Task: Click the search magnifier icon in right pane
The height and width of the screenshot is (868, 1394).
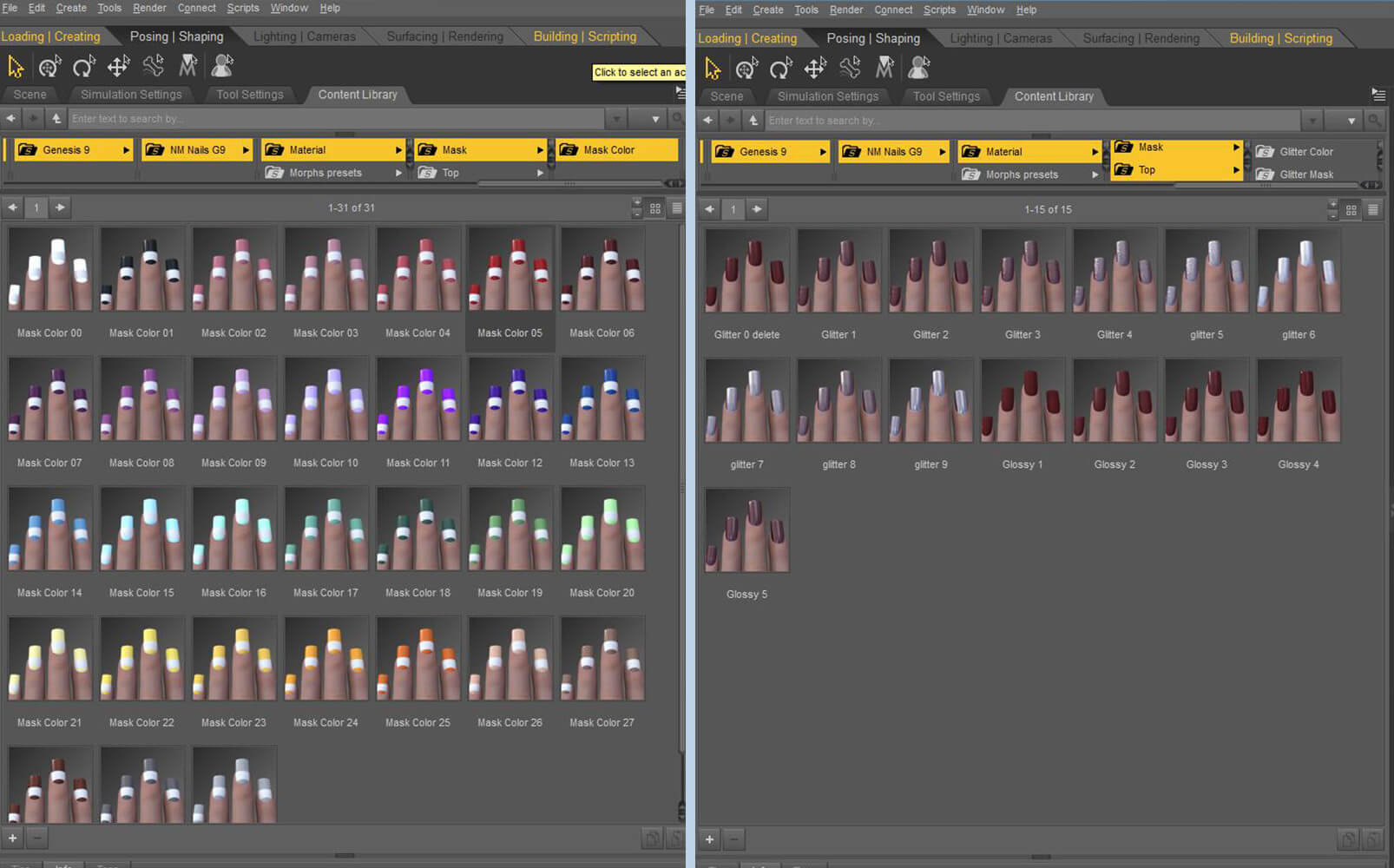Action: 1374,121
